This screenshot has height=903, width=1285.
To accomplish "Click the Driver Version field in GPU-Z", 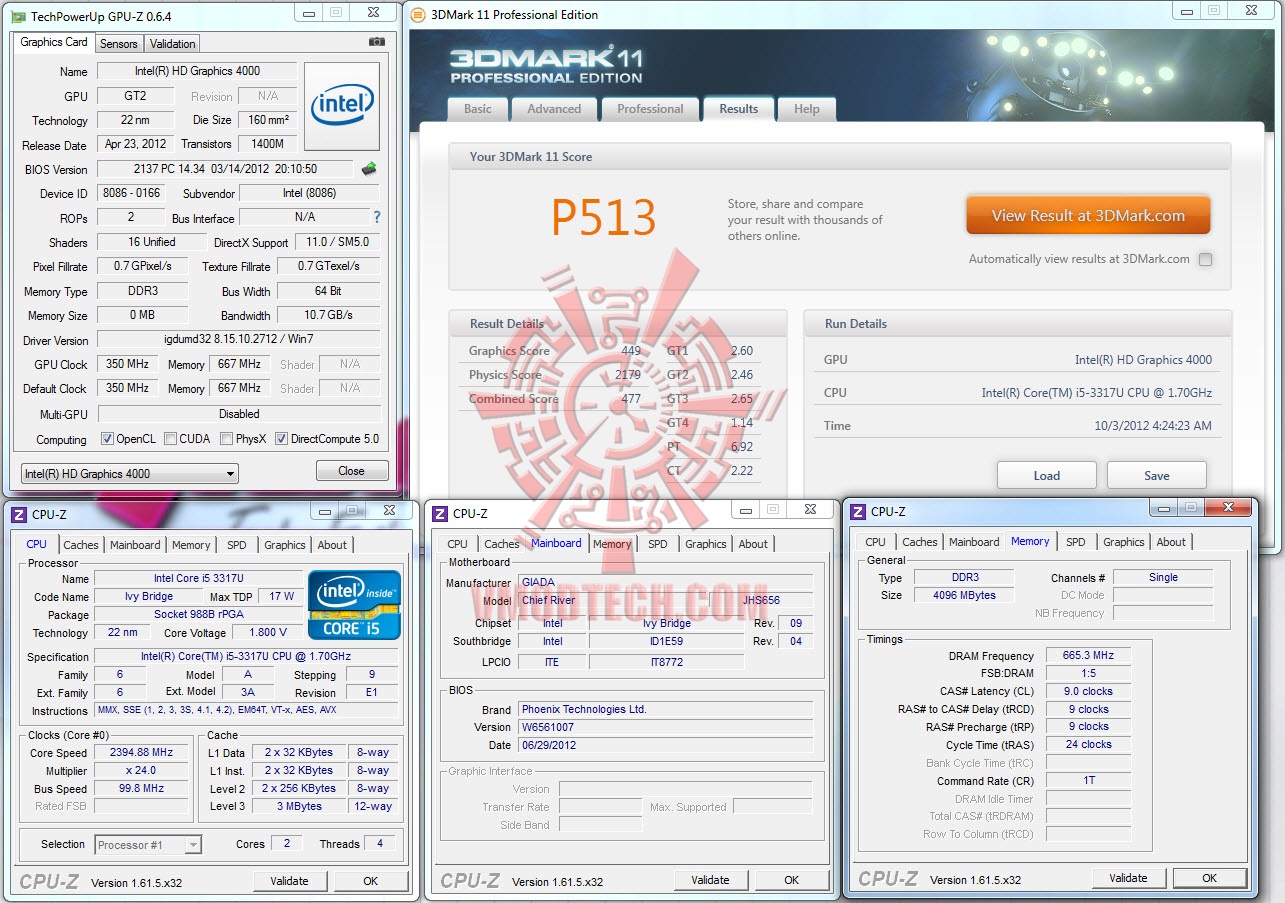I will pos(238,340).
